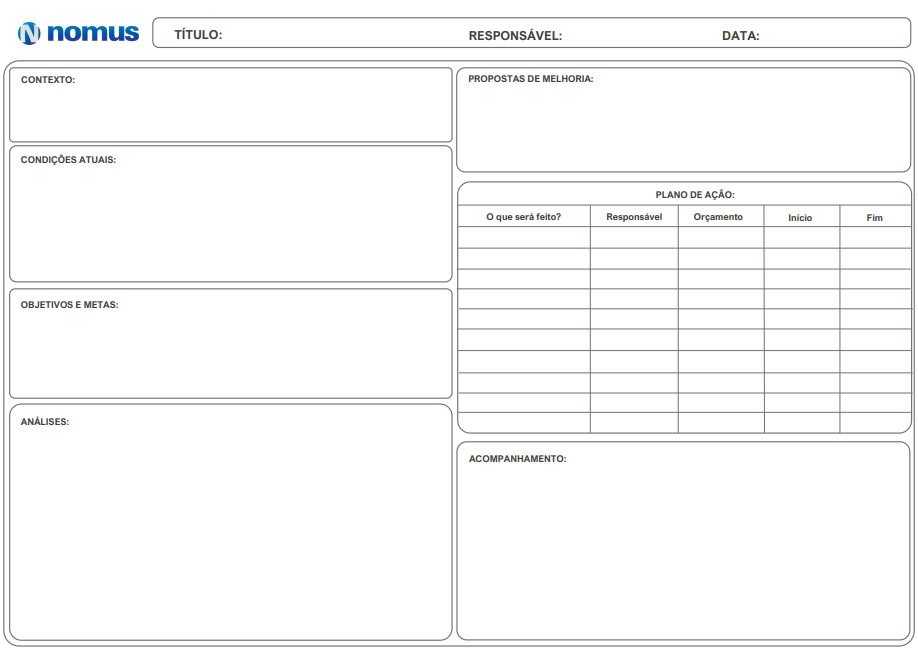Click the 'PROPOSTAS DE MELHORIA:' label
Image resolution: width=918 pixels, height=648 pixels.
coord(531,79)
